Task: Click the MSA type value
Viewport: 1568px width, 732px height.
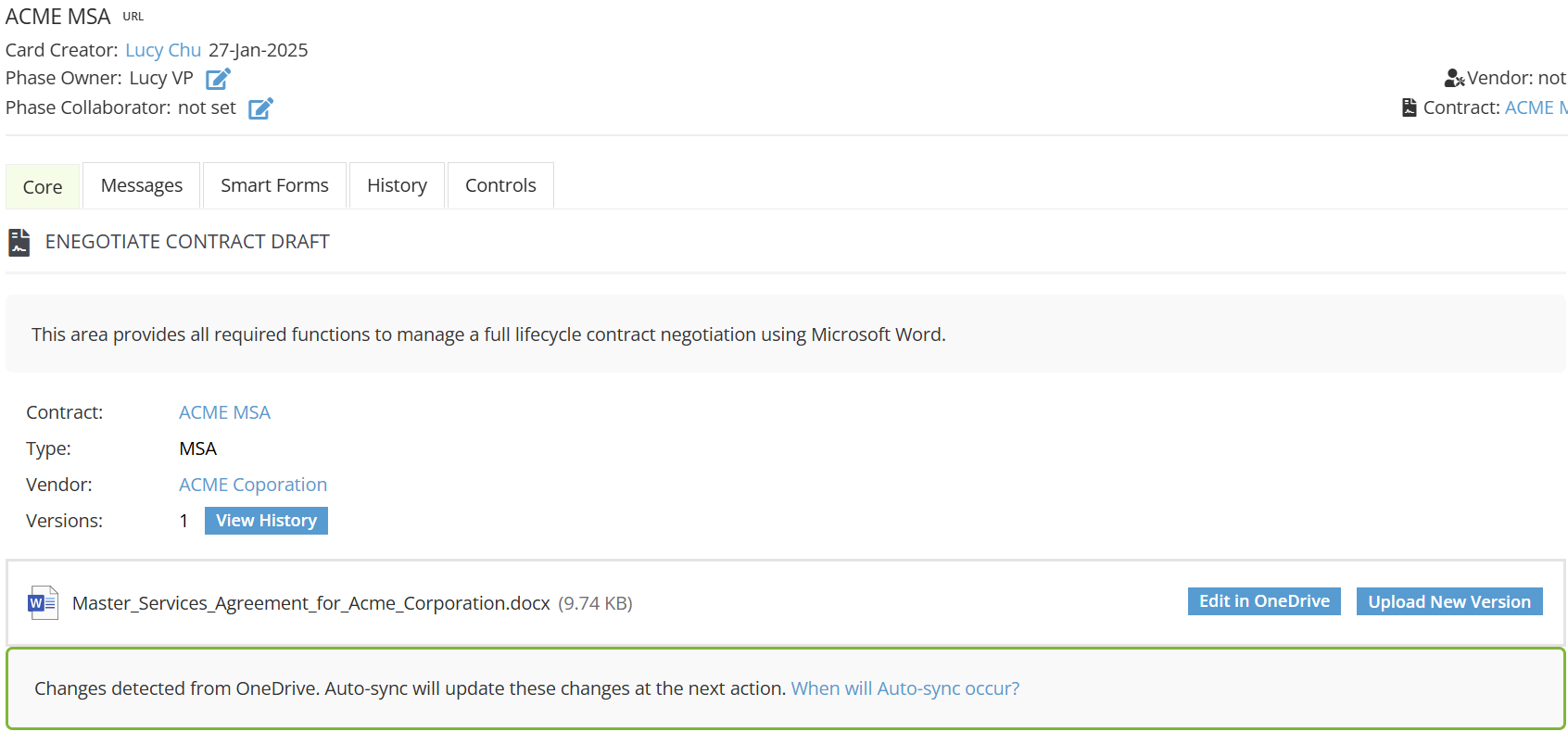Action: click(x=197, y=448)
